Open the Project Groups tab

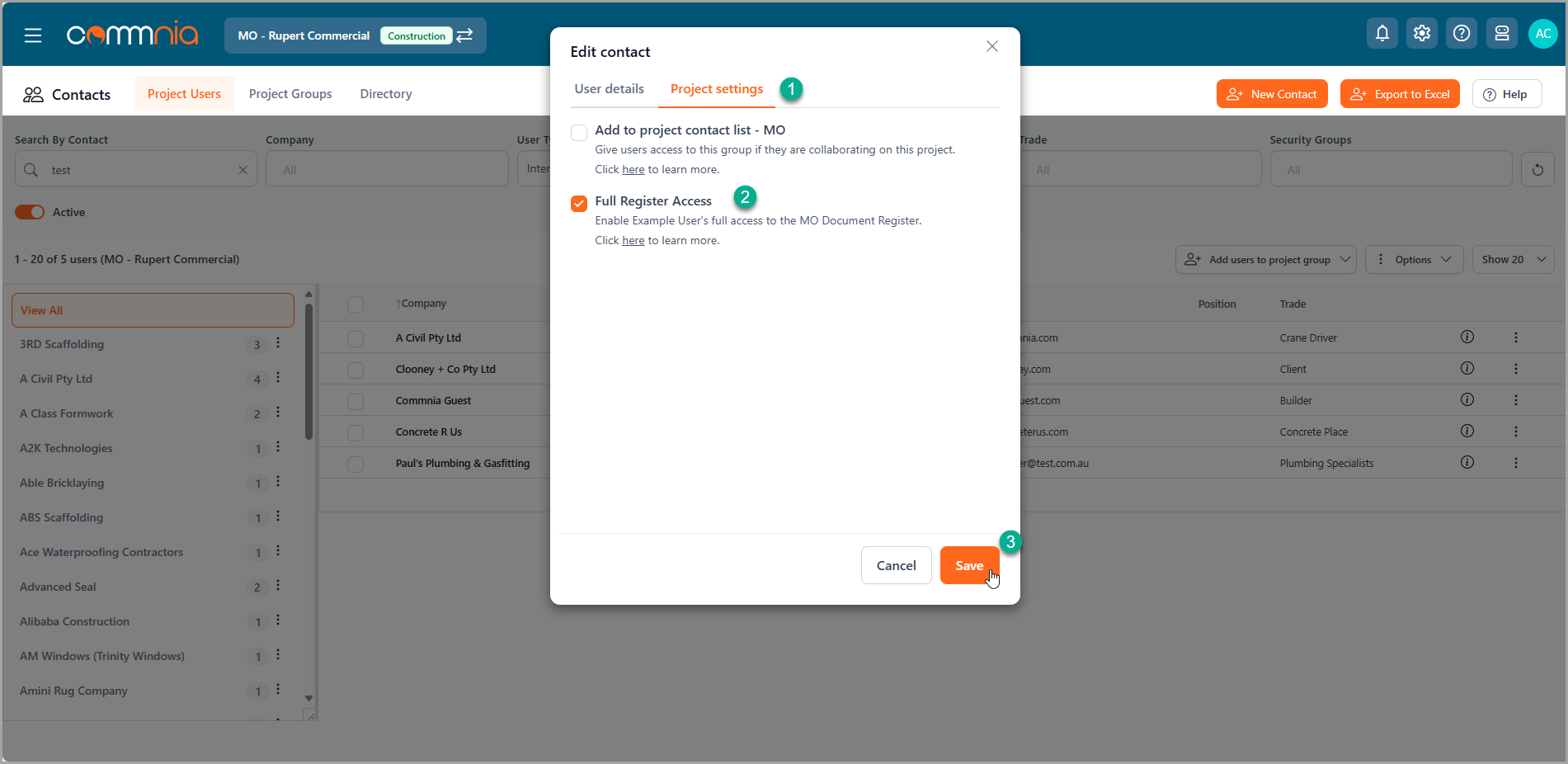290,94
